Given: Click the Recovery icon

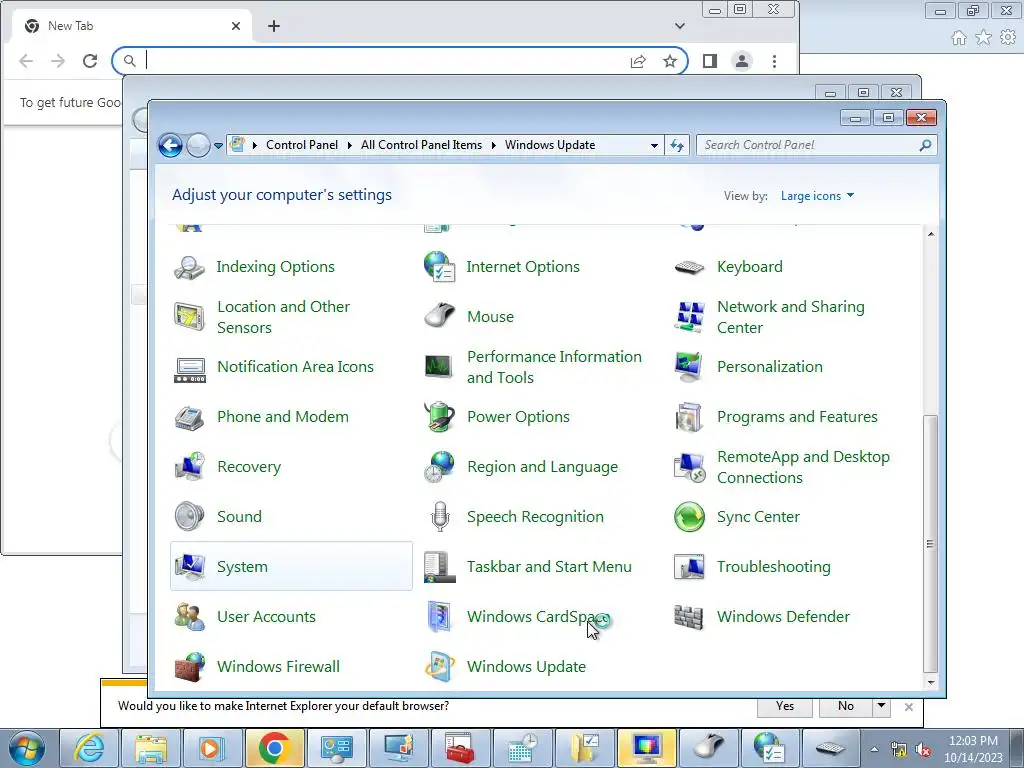Looking at the screenshot, I should (x=189, y=467).
